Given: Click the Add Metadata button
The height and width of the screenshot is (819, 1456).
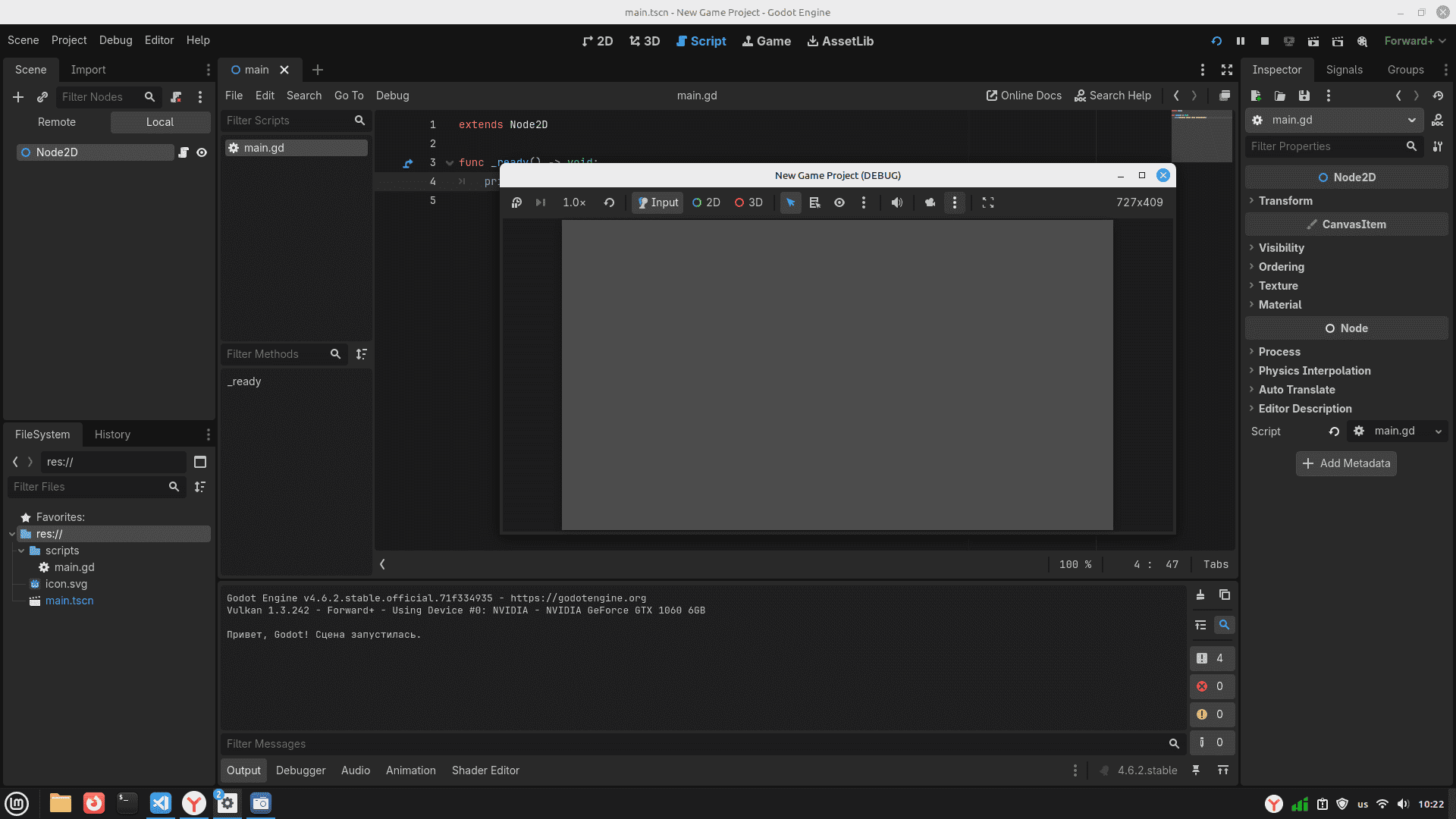Looking at the screenshot, I should coord(1346,463).
